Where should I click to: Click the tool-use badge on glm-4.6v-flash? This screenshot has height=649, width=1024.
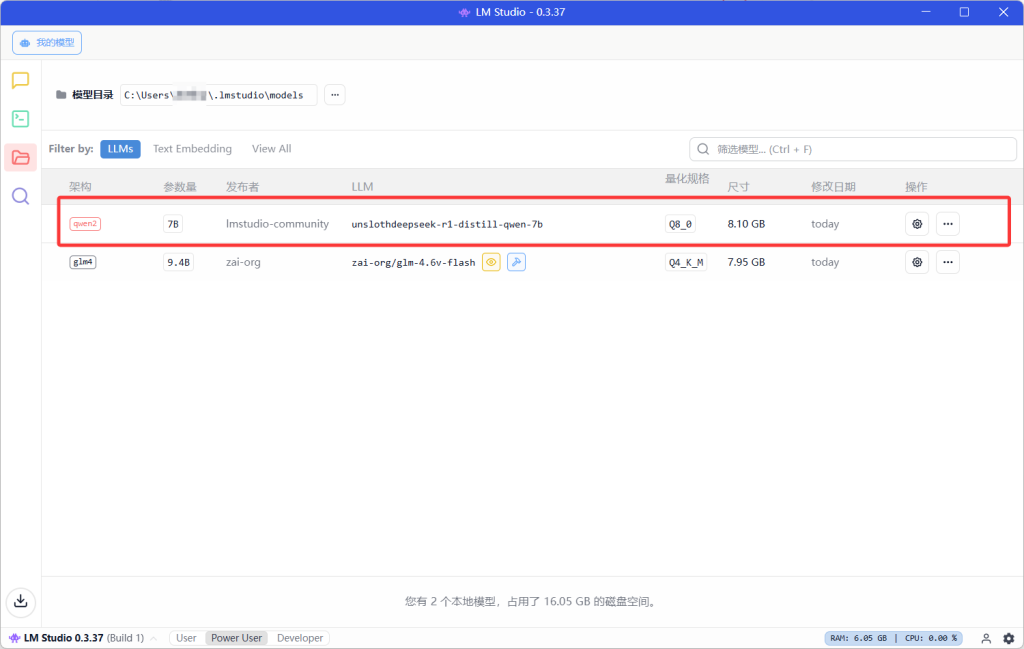click(x=516, y=262)
